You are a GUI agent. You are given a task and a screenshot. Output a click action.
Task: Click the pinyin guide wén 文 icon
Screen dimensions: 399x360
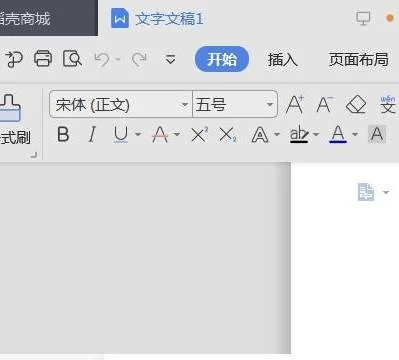[388, 104]
